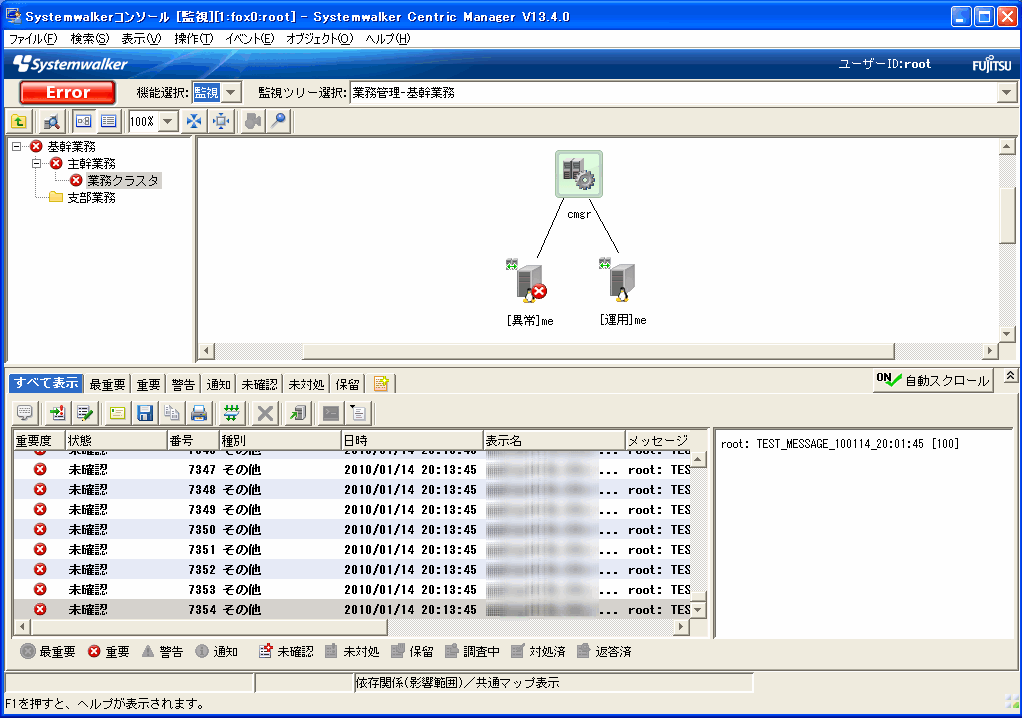Copy events using the copy icon
The image size is (1022, 718).
pos(172,413)
